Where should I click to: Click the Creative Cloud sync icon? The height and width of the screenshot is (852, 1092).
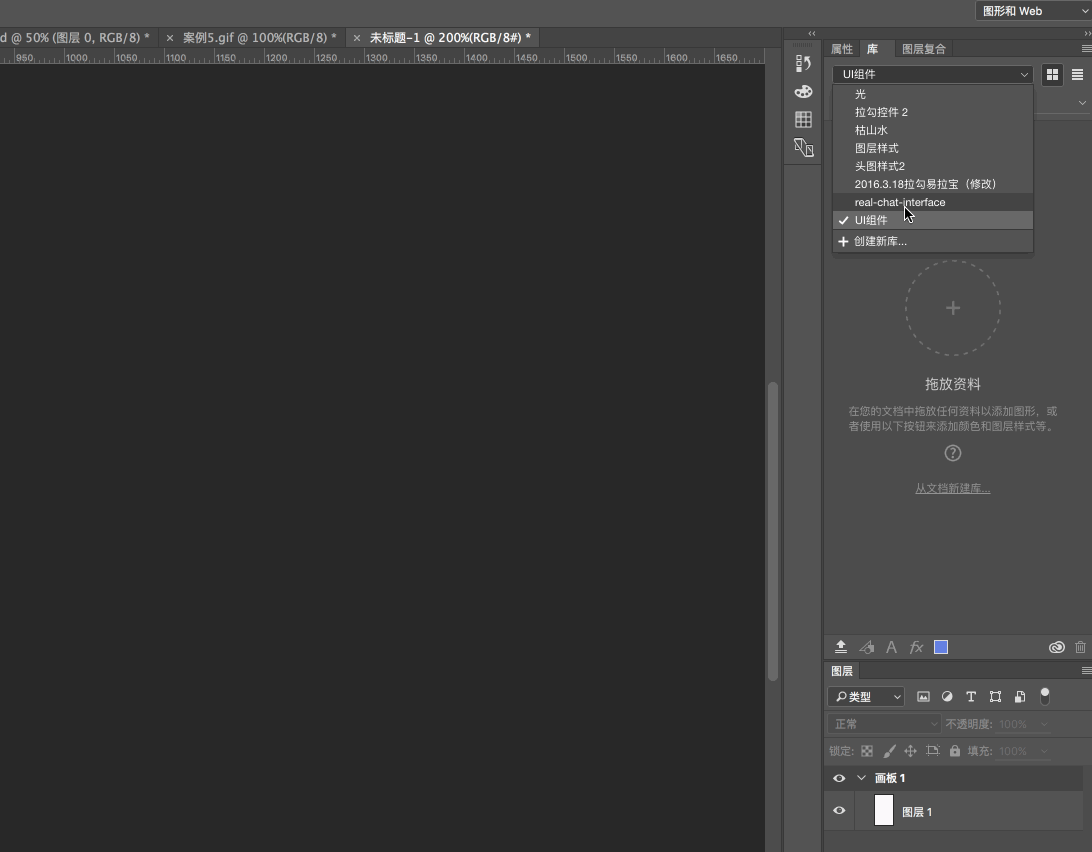[x=1056, y=647]
